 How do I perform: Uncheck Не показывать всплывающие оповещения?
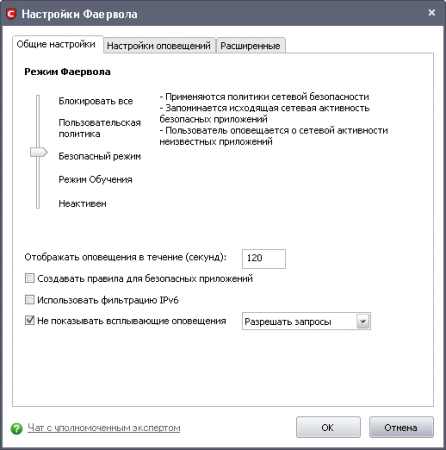click(30, 320)
